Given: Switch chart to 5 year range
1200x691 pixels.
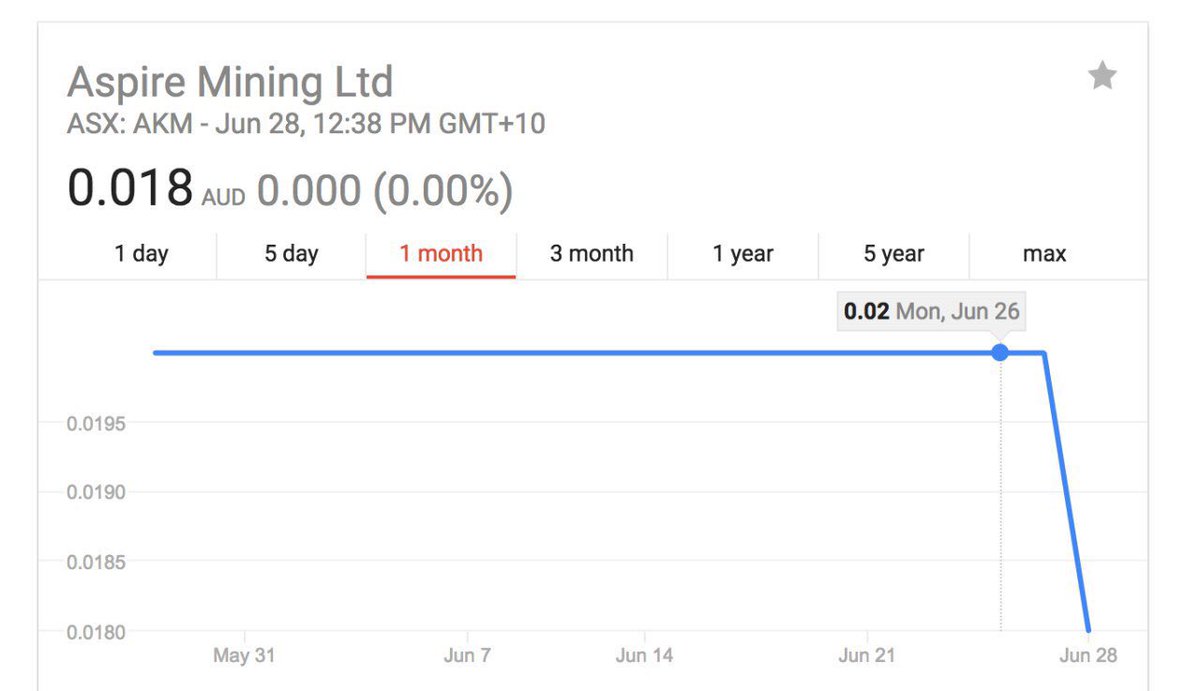Looking at the screenshot, I should pos(893,254).
